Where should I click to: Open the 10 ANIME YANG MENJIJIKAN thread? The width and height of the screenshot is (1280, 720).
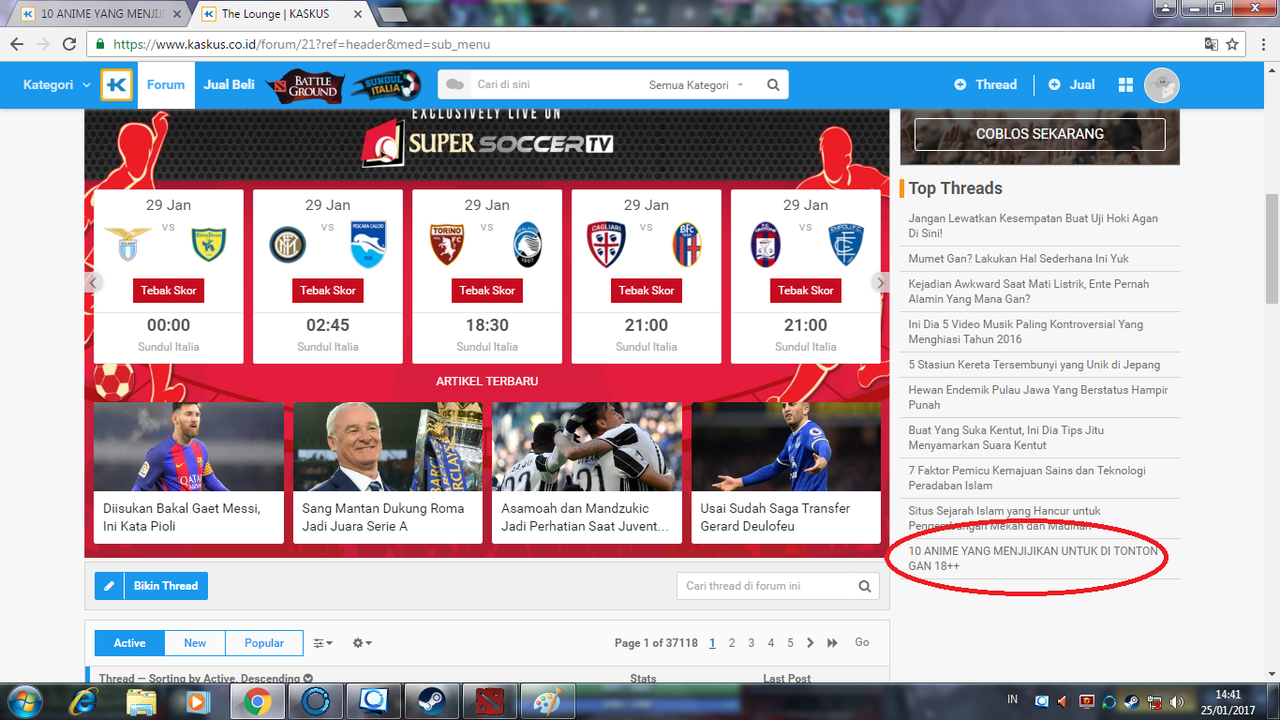click(x=1033, y=558)
